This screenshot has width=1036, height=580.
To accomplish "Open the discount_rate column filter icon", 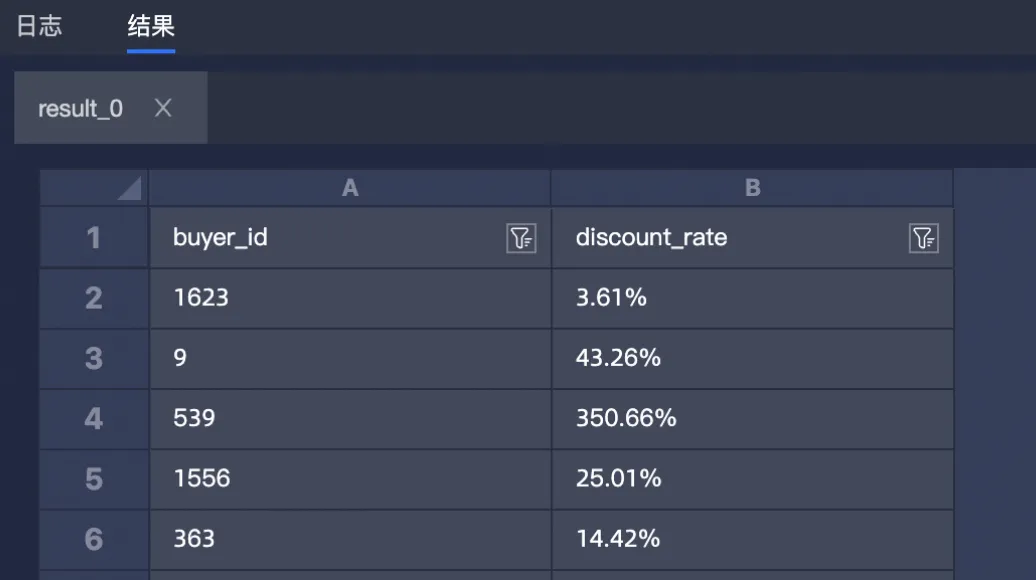I will click(923, 238).
